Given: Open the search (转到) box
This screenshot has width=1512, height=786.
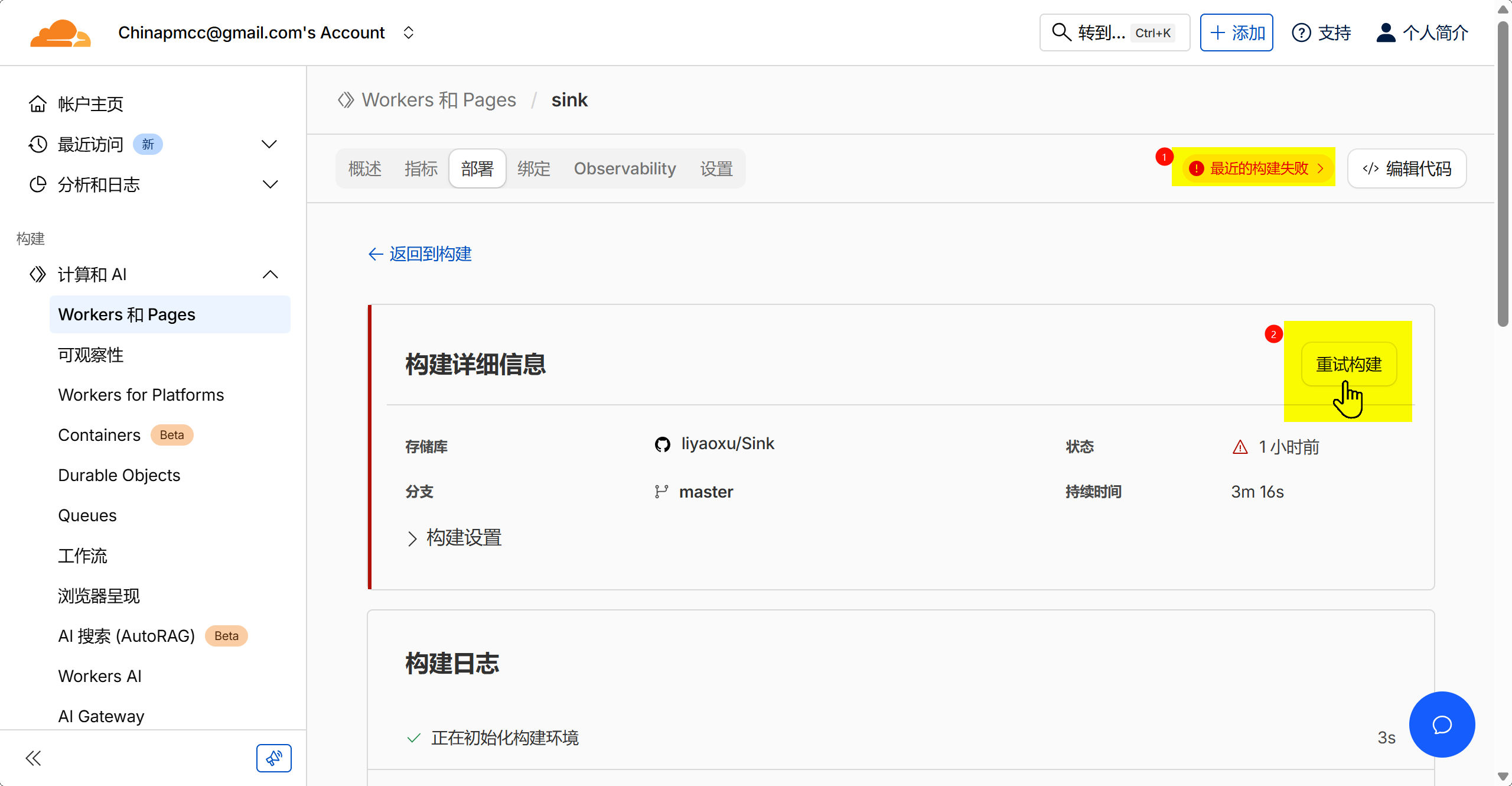Looking at the screenshot, I should click(1114, 33).
